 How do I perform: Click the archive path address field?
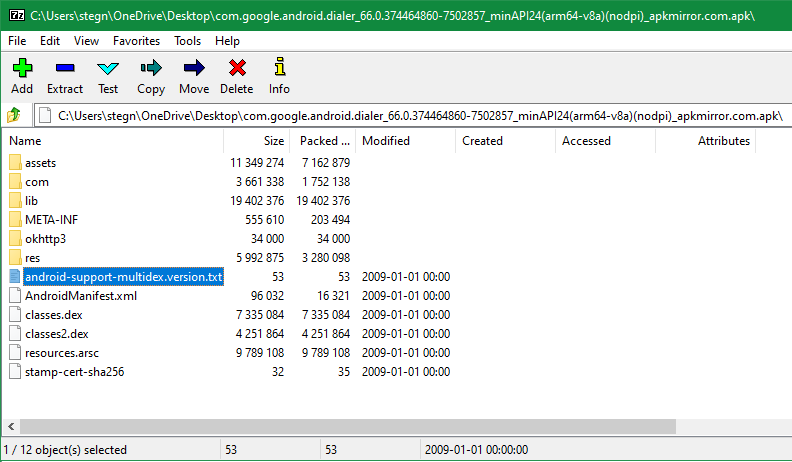coord(412,116)
